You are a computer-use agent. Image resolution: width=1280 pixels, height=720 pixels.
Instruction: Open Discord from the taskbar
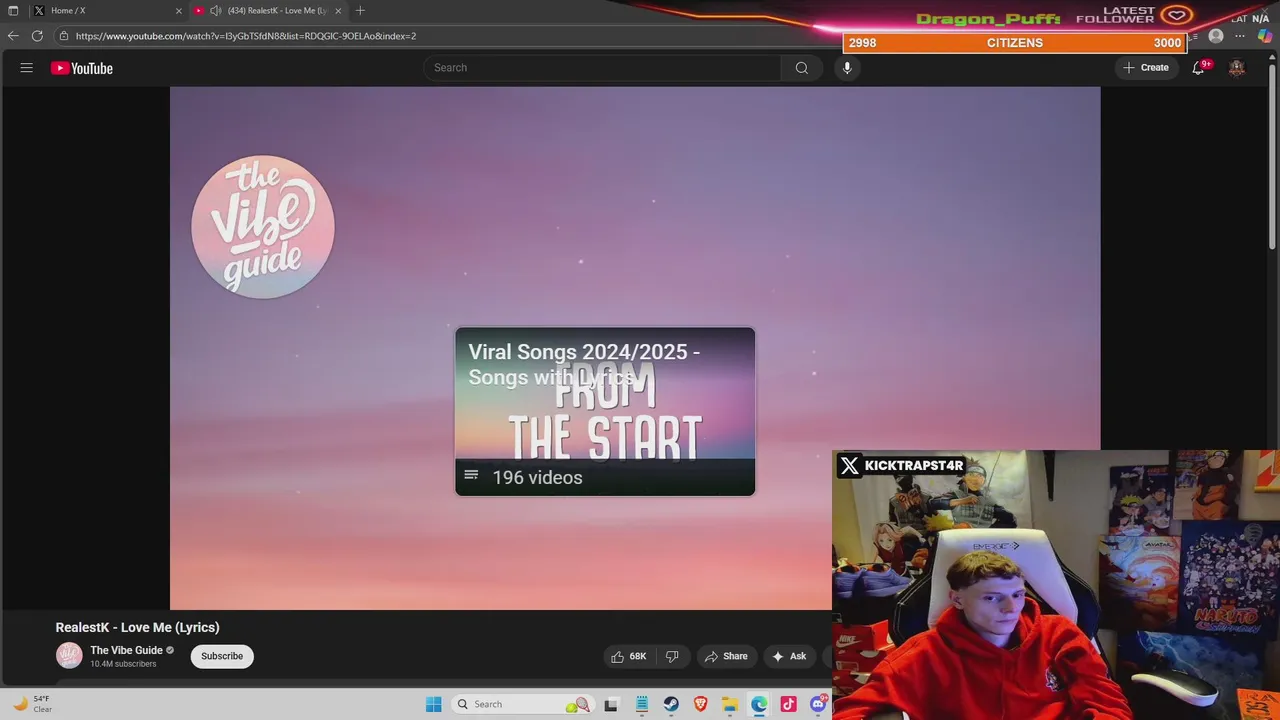click(819, 704)
